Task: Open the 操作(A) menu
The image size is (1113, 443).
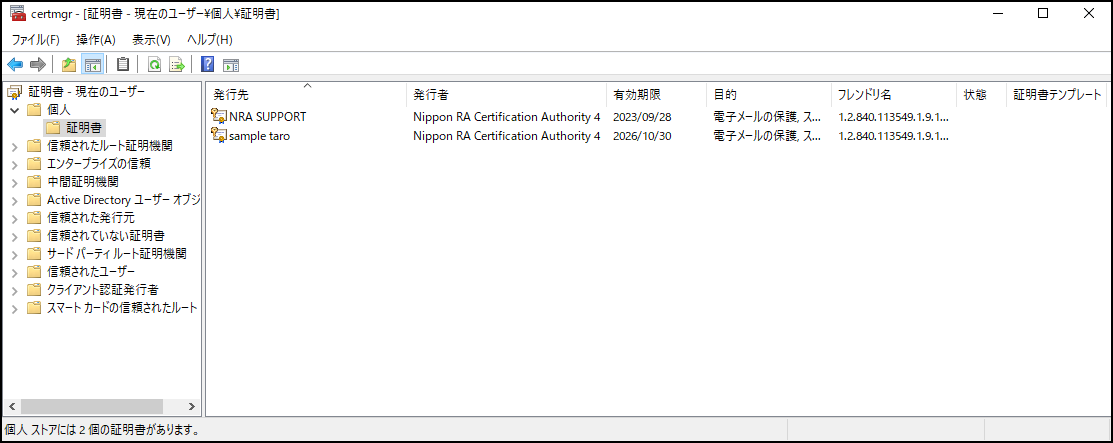Action: 96,39
